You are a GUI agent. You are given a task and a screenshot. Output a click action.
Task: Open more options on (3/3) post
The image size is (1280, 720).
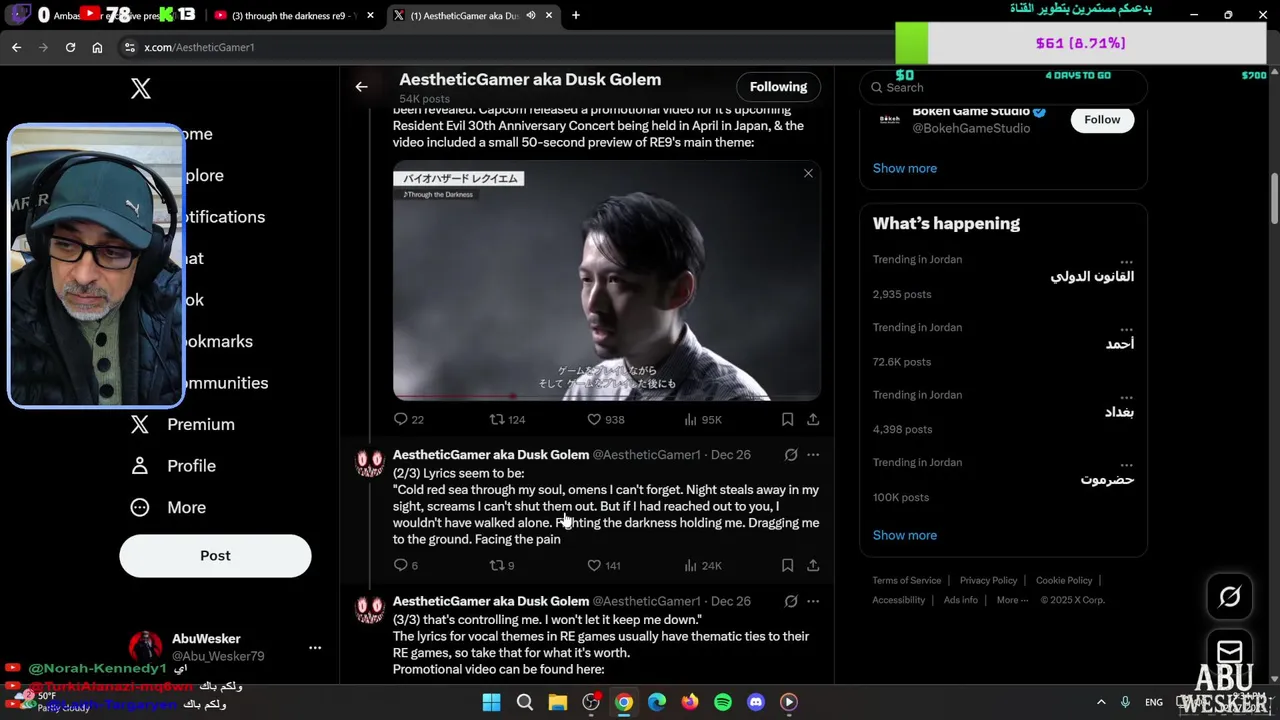pyautogui.click(x=813, y=601)
